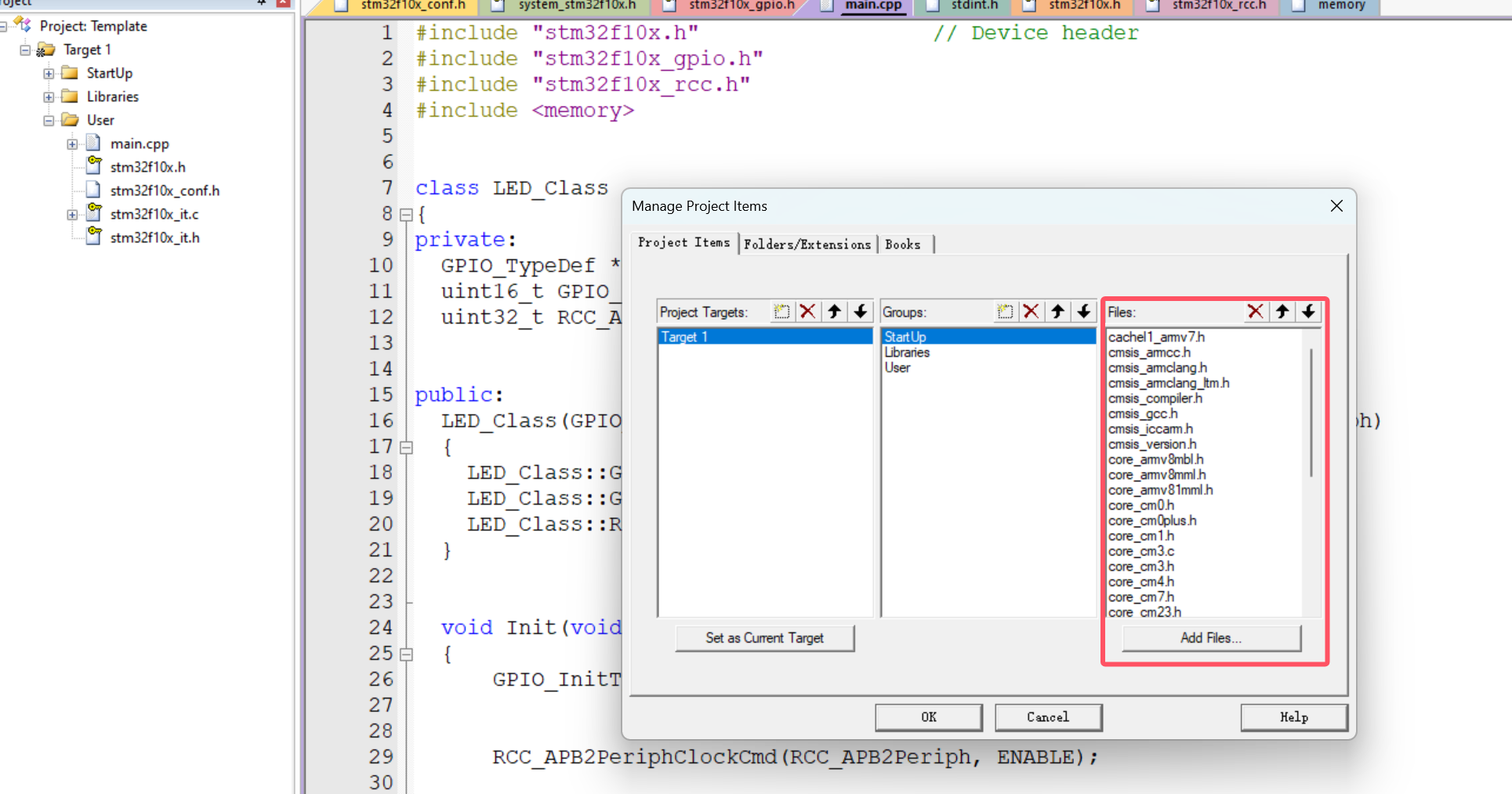Switch to Books tab
This screenshot has height=794, width=1512.
(x=903, y=245)
